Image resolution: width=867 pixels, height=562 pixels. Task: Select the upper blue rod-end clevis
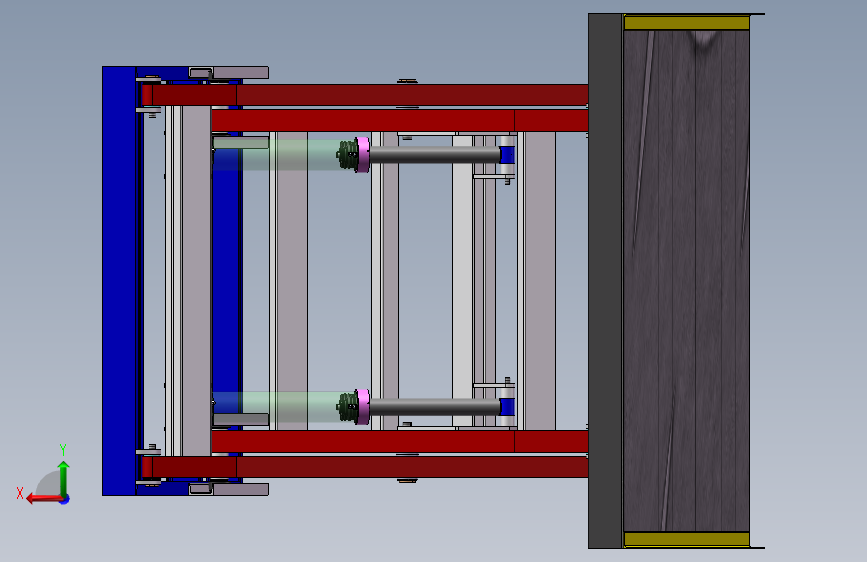click(x=507, y=155)
